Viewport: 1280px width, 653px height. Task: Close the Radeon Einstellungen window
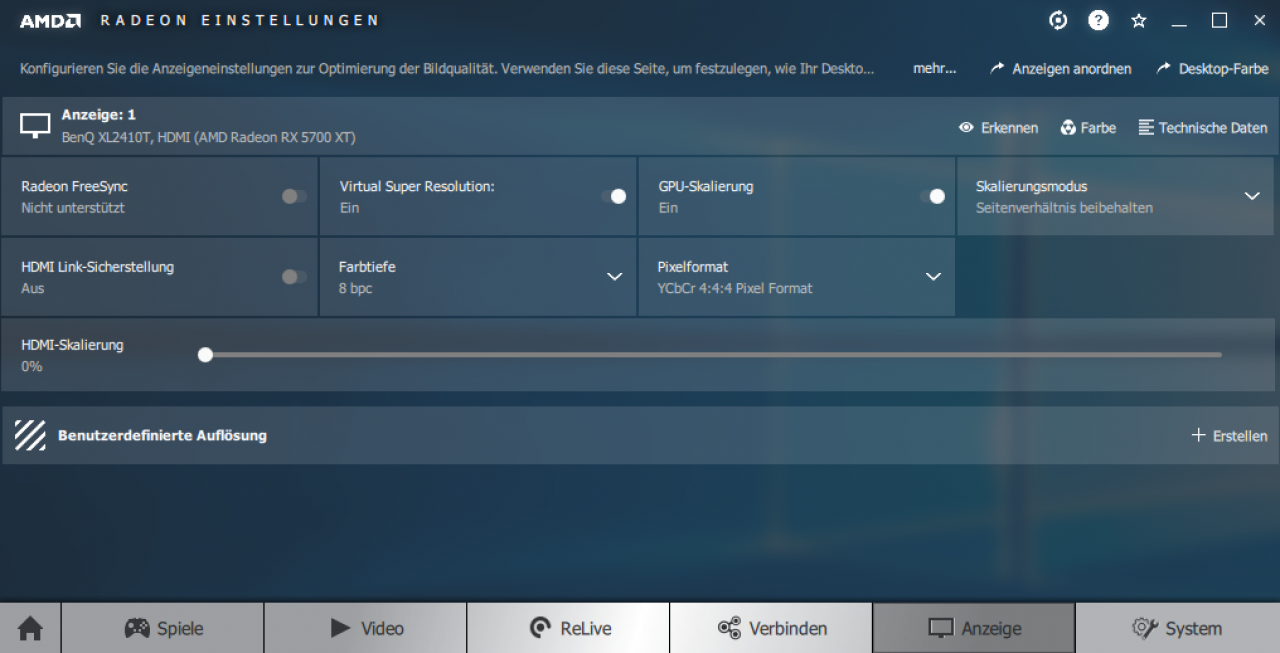click(1259, 20)
